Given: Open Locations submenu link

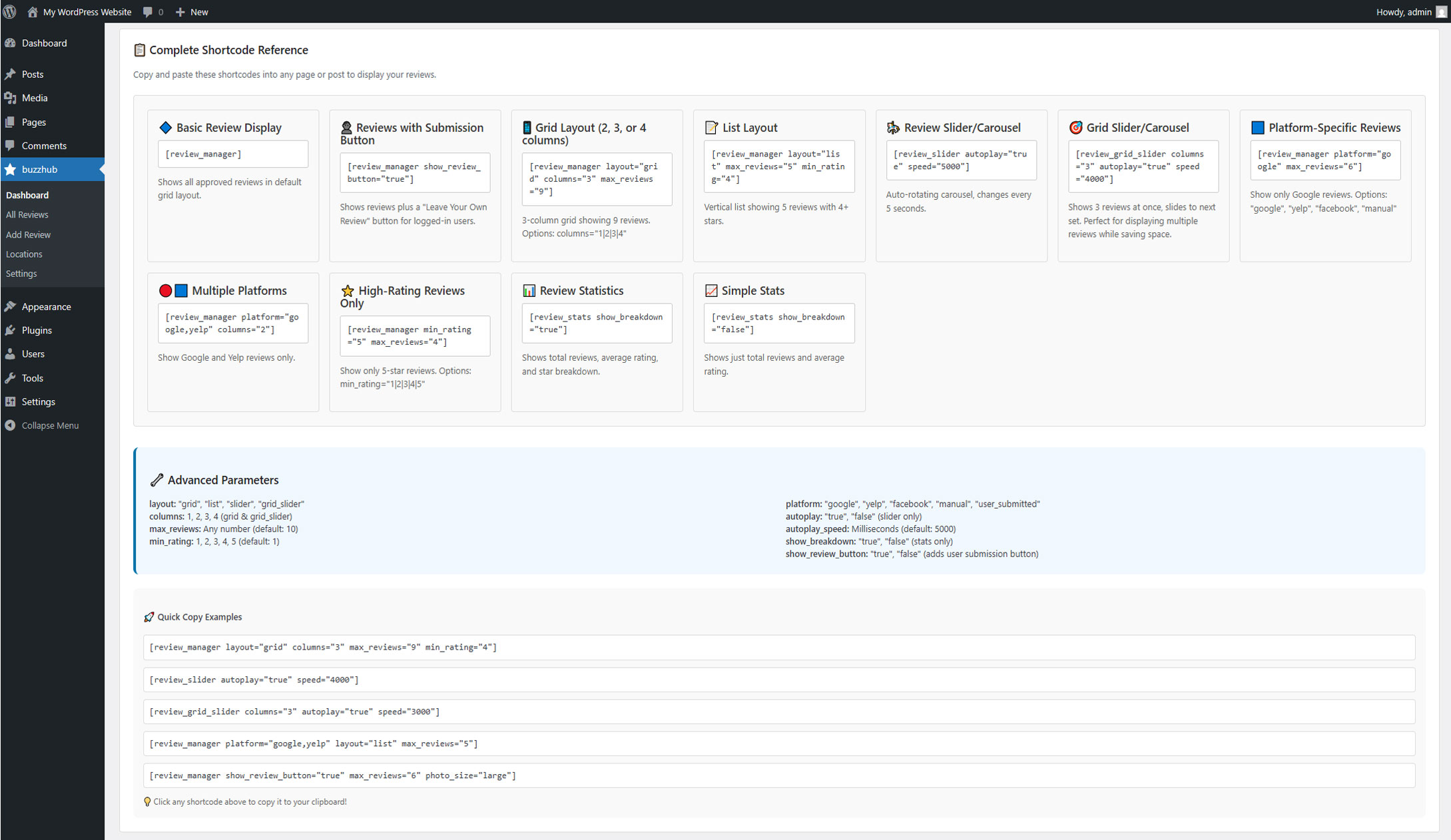Looking at the screenshot, I should pos(24,254).
